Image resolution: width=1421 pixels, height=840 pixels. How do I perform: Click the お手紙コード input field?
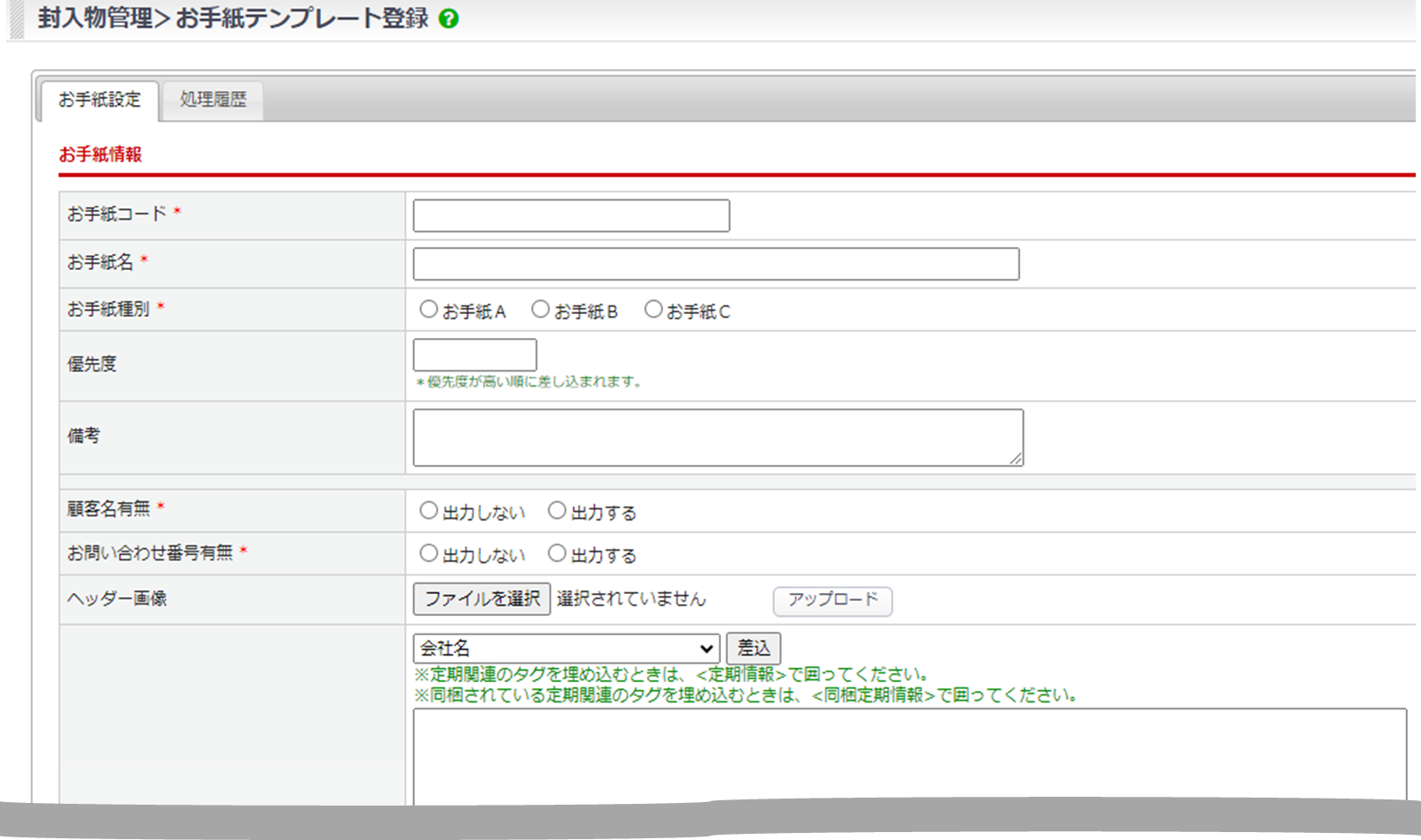pyautogui.click(x=571, y=215)
